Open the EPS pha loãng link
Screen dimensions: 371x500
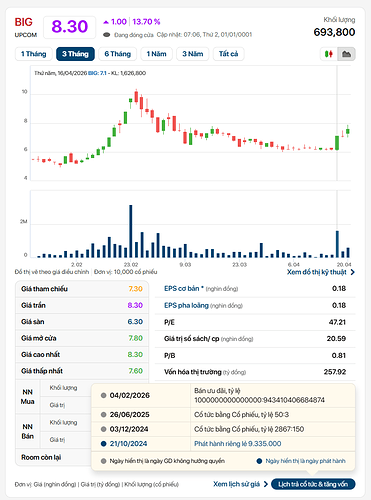pyautogui.click(x=186, y=305)
